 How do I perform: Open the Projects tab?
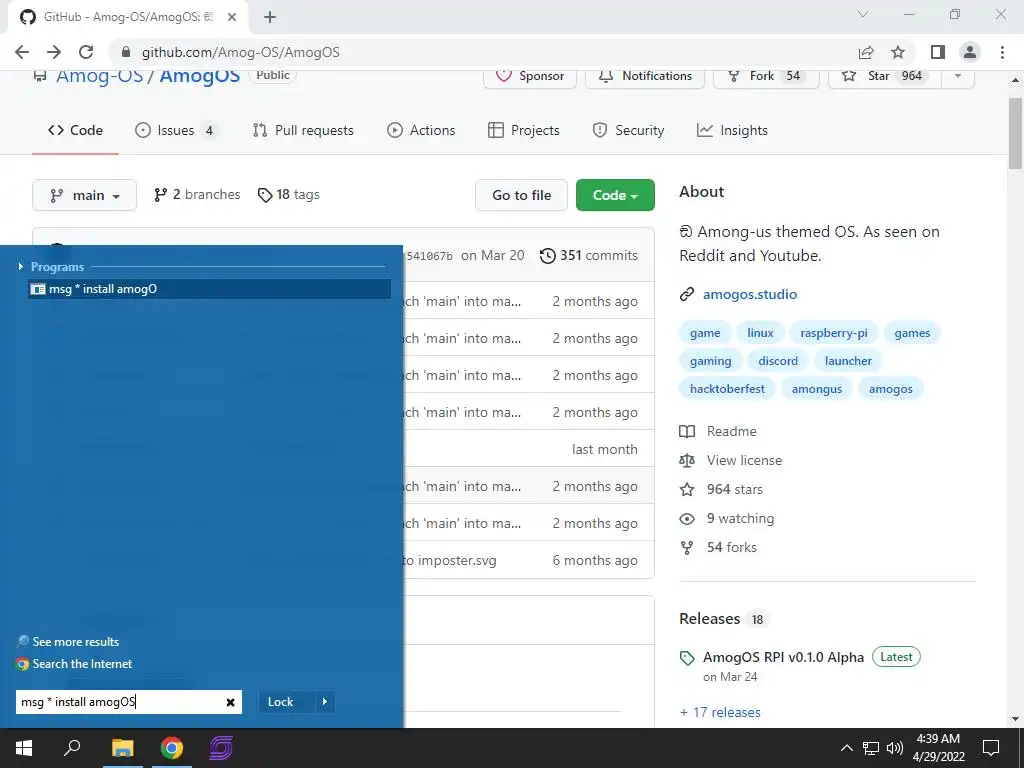[x=524, y=131]
